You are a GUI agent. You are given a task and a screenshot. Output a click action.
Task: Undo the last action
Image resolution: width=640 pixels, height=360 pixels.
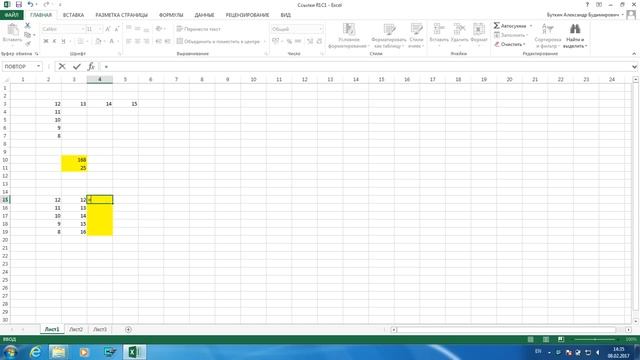click(x=30, y=4)
